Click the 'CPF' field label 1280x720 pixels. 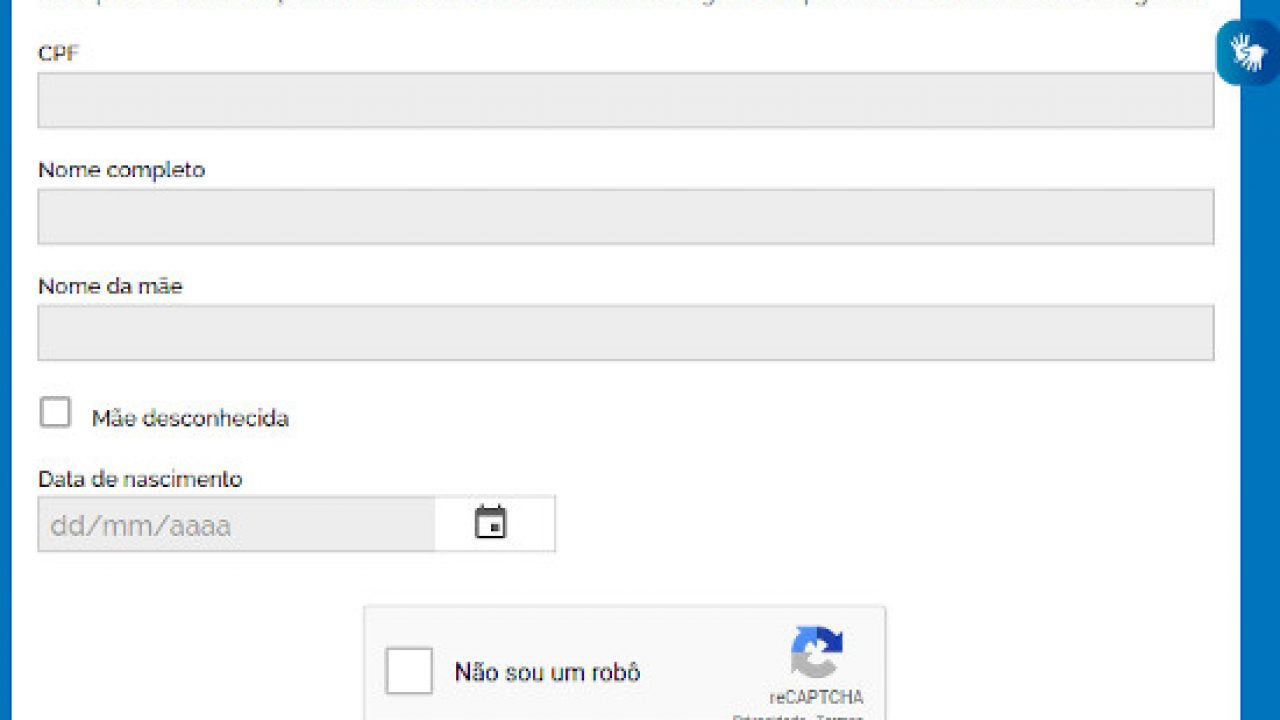pos(58,54)
